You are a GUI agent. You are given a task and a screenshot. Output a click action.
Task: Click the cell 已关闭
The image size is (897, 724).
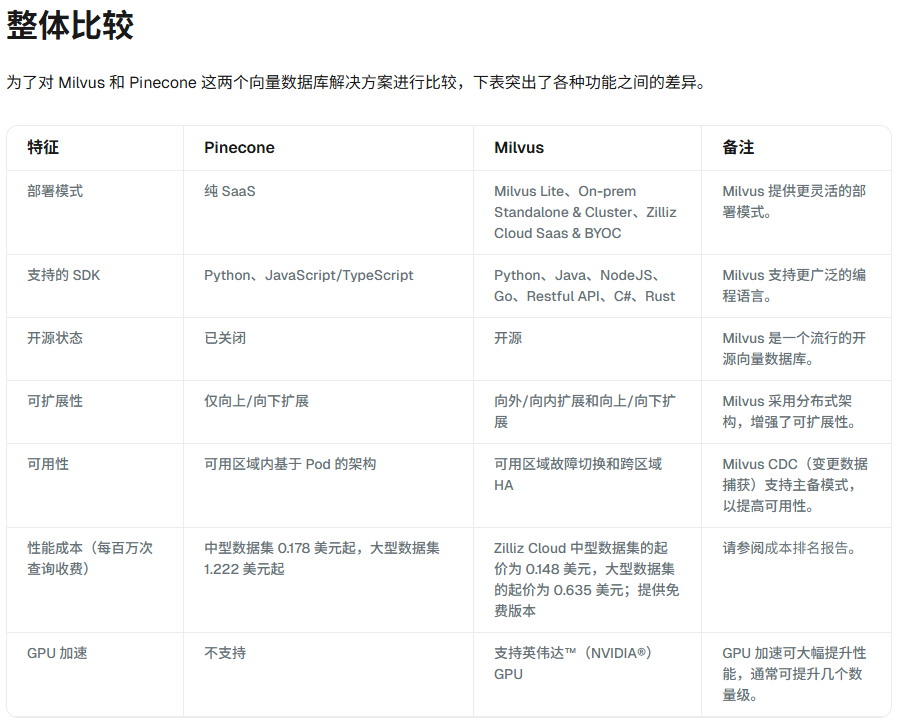click(x=225, y=338)
